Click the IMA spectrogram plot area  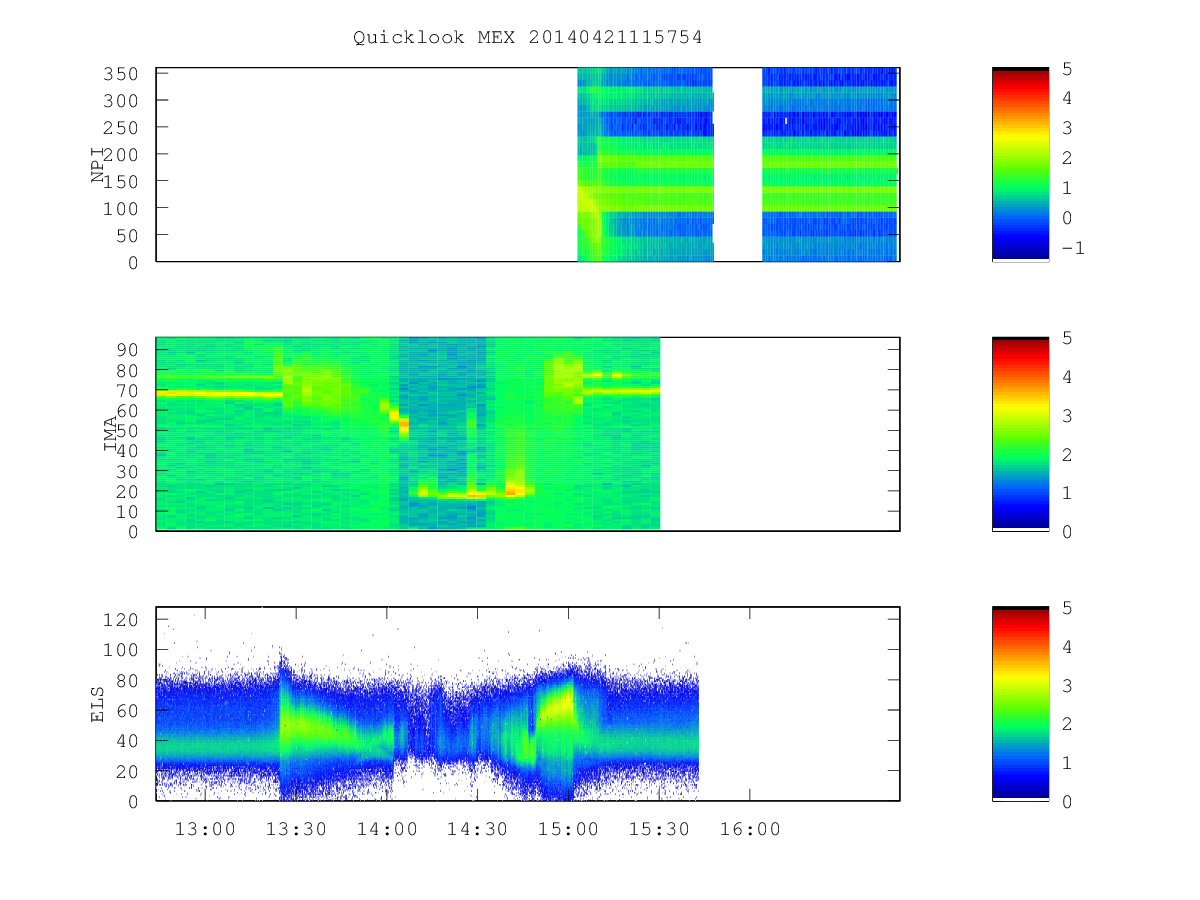[x=528, y=433]
